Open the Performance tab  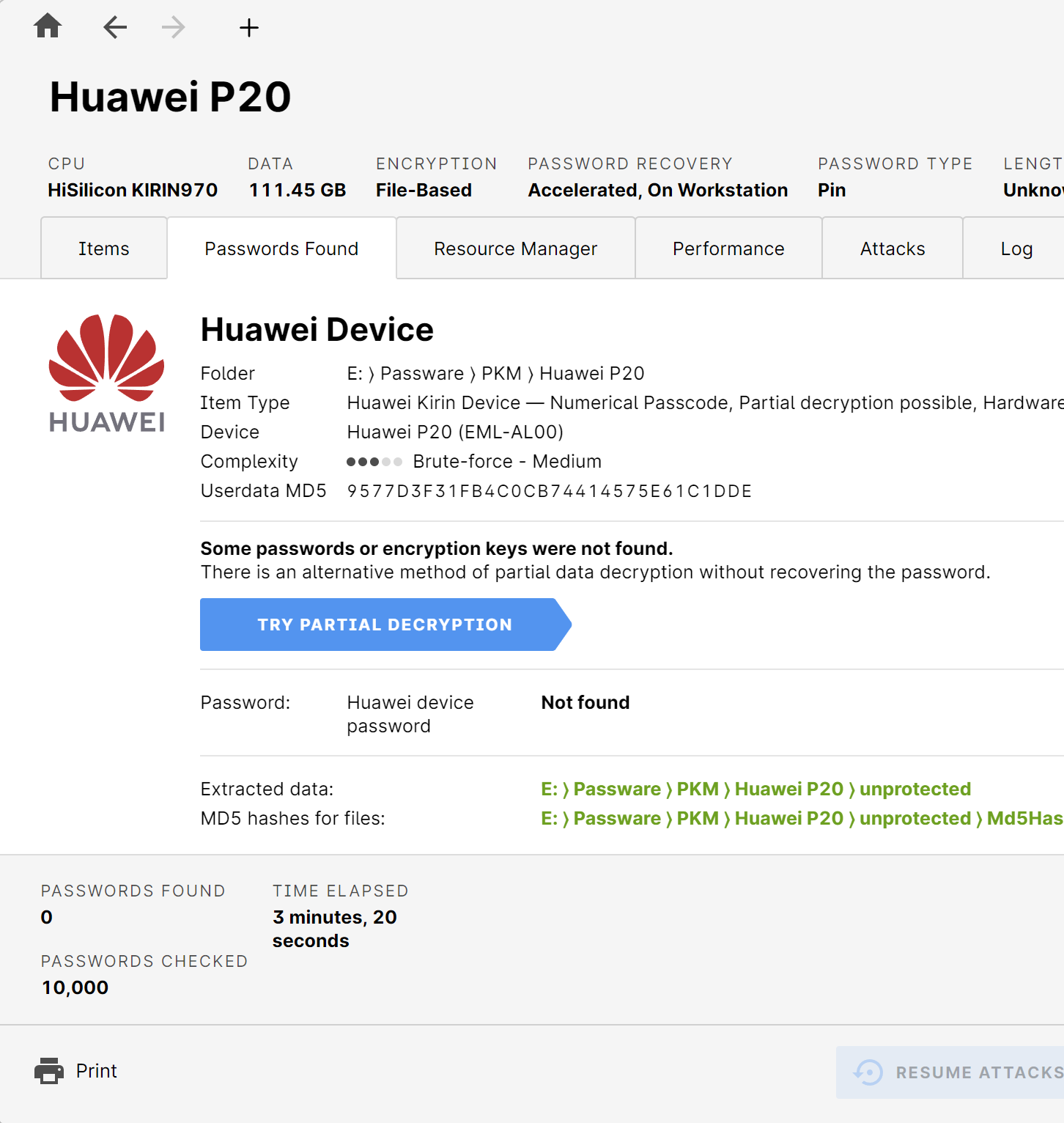coord(728,248)
